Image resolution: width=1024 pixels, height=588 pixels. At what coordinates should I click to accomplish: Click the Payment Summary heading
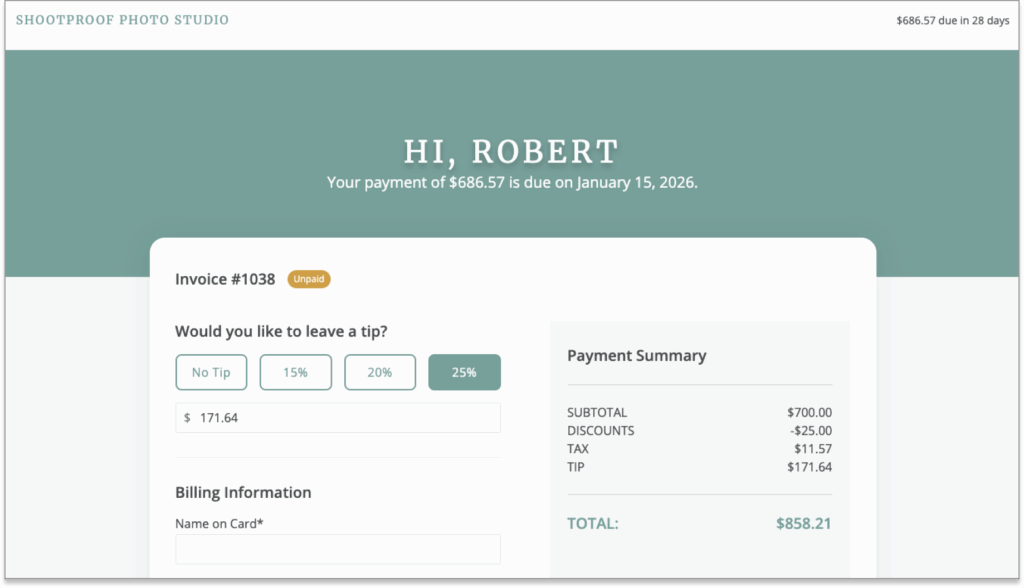[637, 355]
